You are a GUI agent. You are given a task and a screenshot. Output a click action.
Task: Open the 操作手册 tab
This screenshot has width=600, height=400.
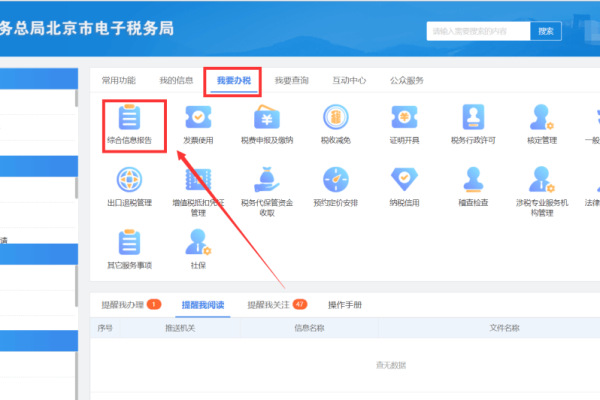click(x=345, y=305)
